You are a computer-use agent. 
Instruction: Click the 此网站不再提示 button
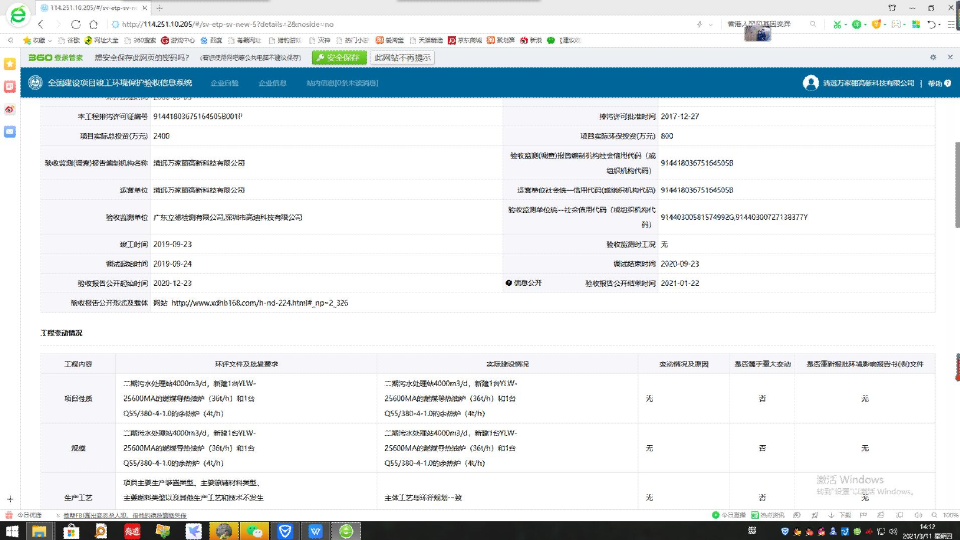coord(403,58)
